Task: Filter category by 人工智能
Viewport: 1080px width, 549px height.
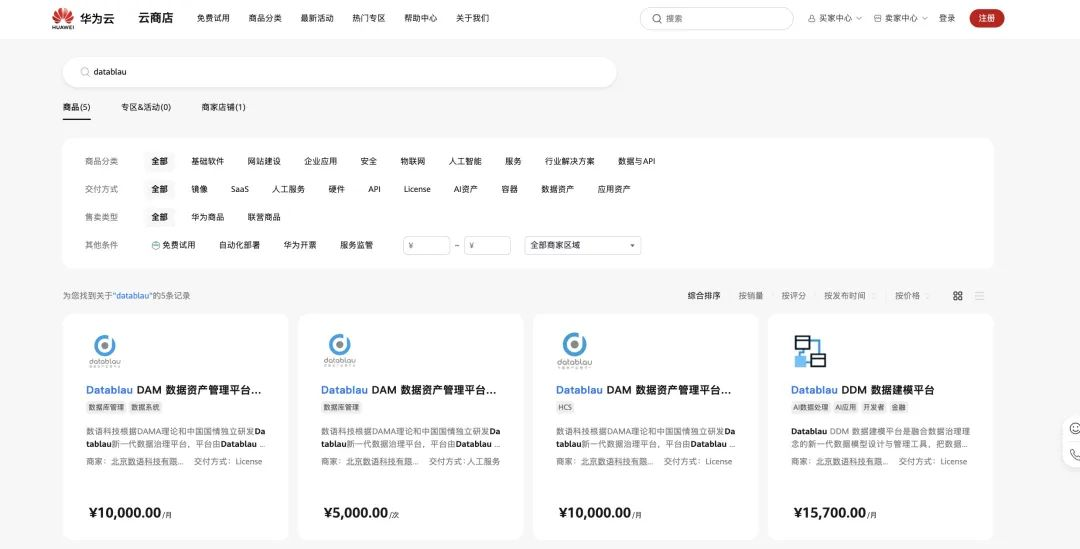Action: (x=465, y=161)
